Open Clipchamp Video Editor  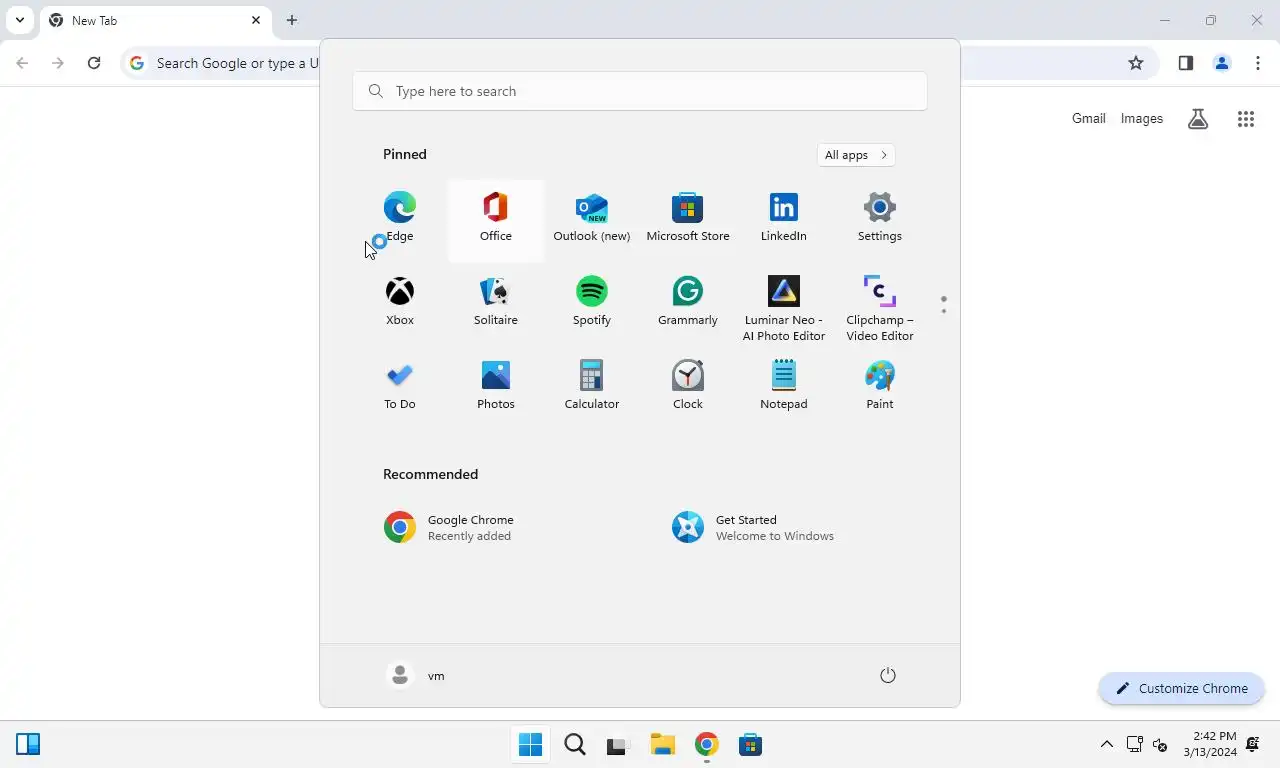click(x=879, y=308)
